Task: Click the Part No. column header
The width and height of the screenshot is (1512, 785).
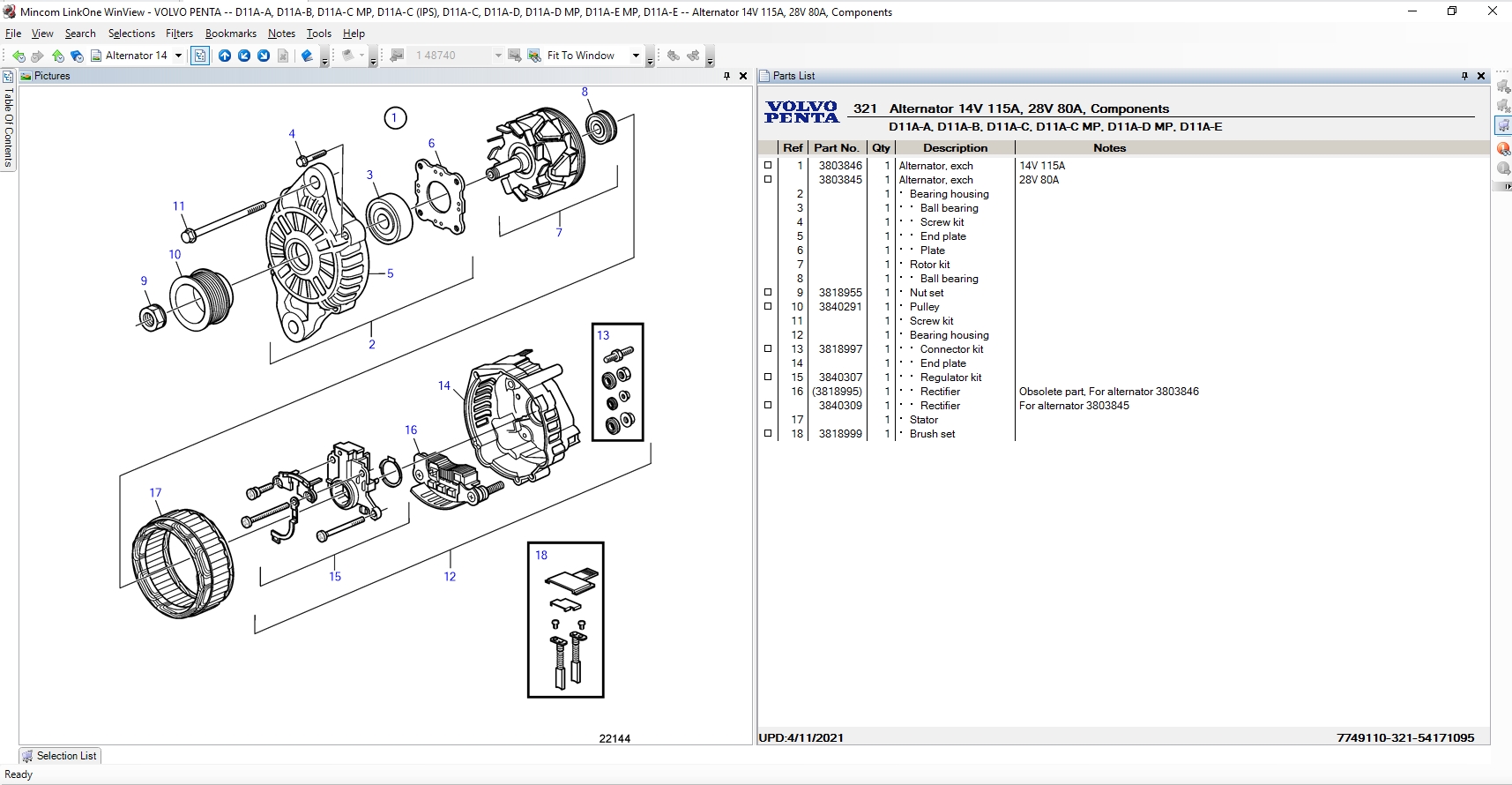Action: 836,148
